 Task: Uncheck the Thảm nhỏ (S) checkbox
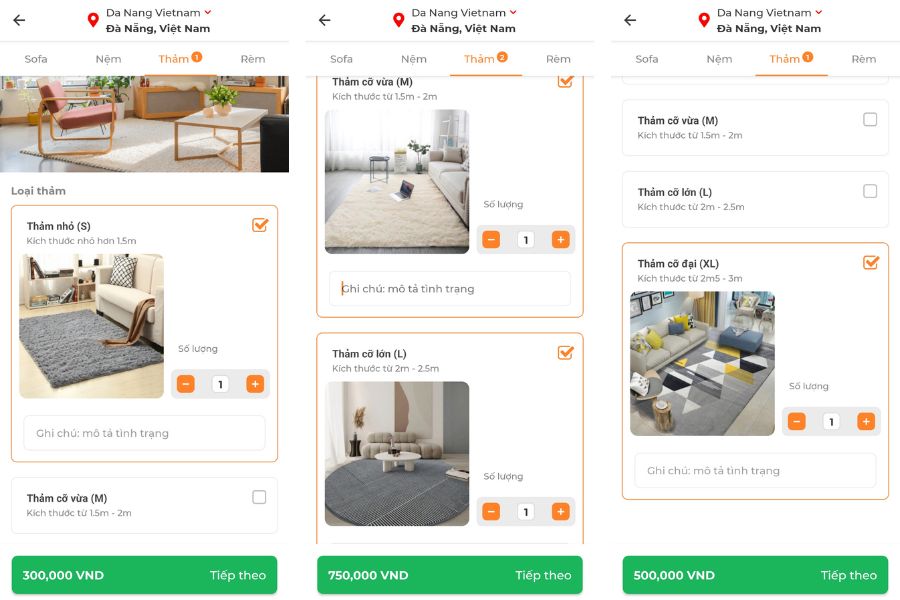(x=260, y=225)
